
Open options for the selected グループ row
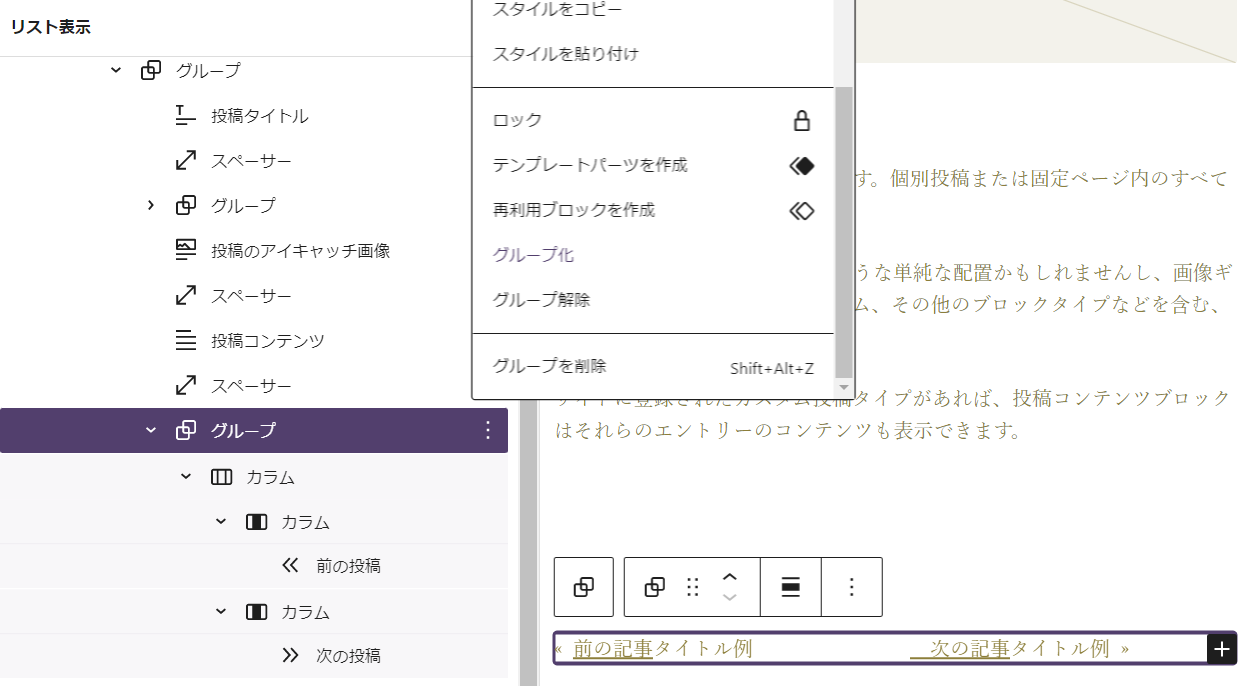coord(488,430)
